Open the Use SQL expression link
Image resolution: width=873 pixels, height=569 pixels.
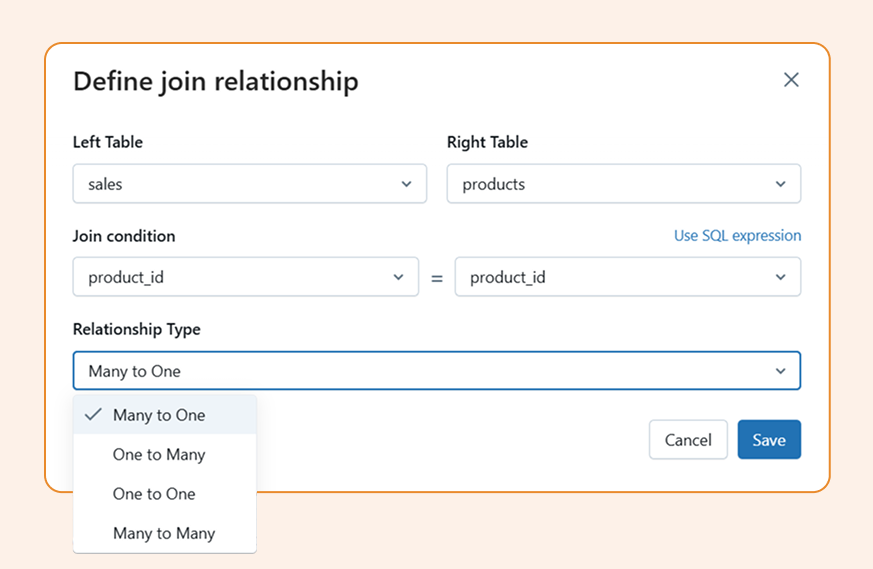(x=737, y=236)
